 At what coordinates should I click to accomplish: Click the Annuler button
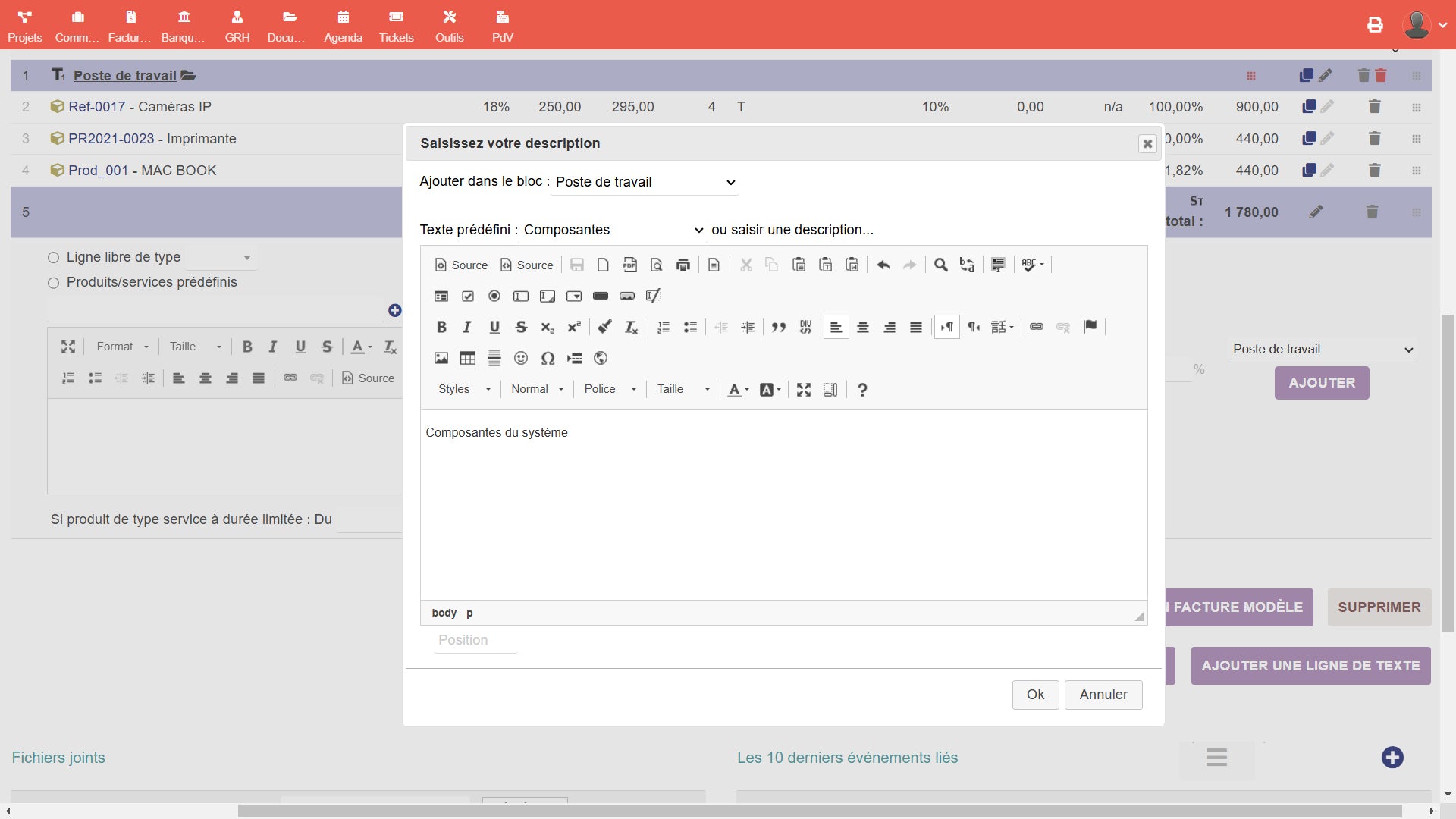(x=1103, y=695)
